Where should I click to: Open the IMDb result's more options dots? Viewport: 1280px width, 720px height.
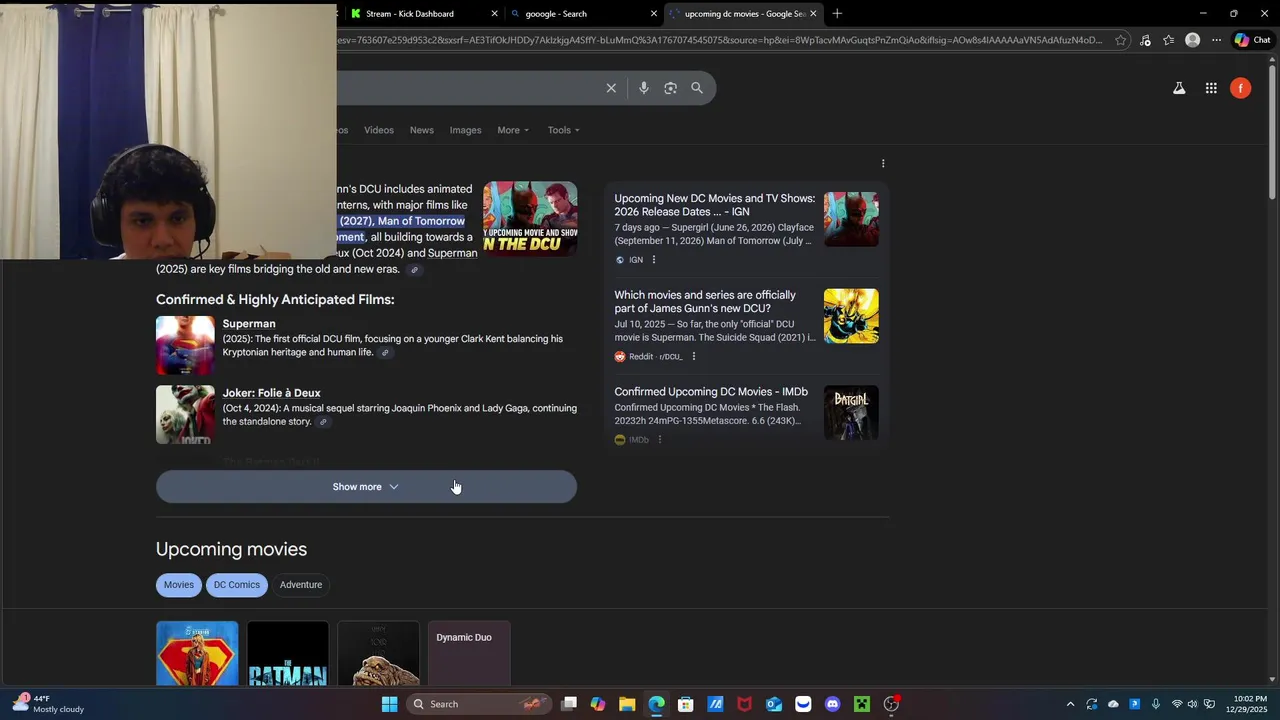click(x=659, y=440)
